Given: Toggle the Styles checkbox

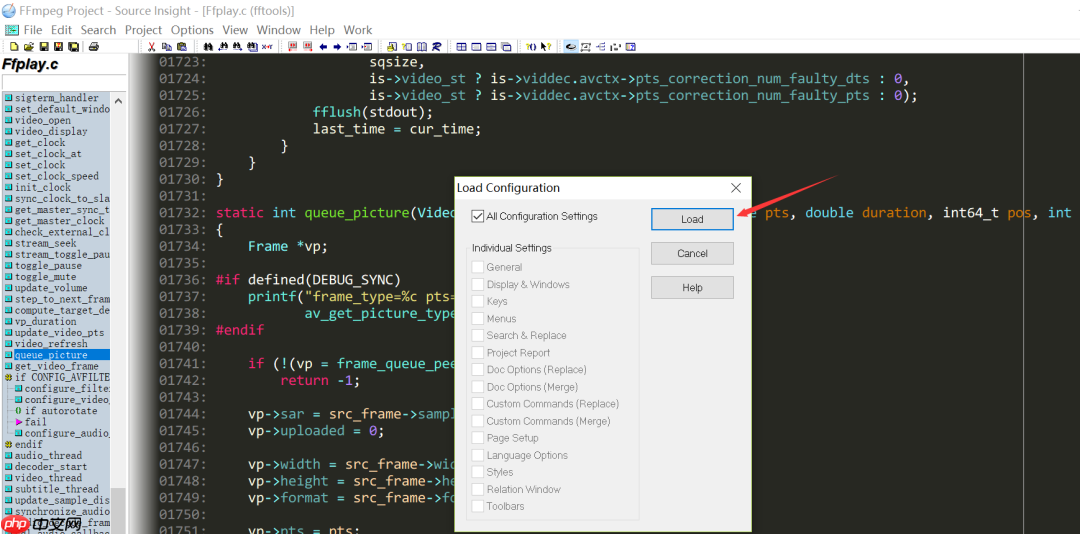Looking at the screenshot, I should (x=478, y=473).
